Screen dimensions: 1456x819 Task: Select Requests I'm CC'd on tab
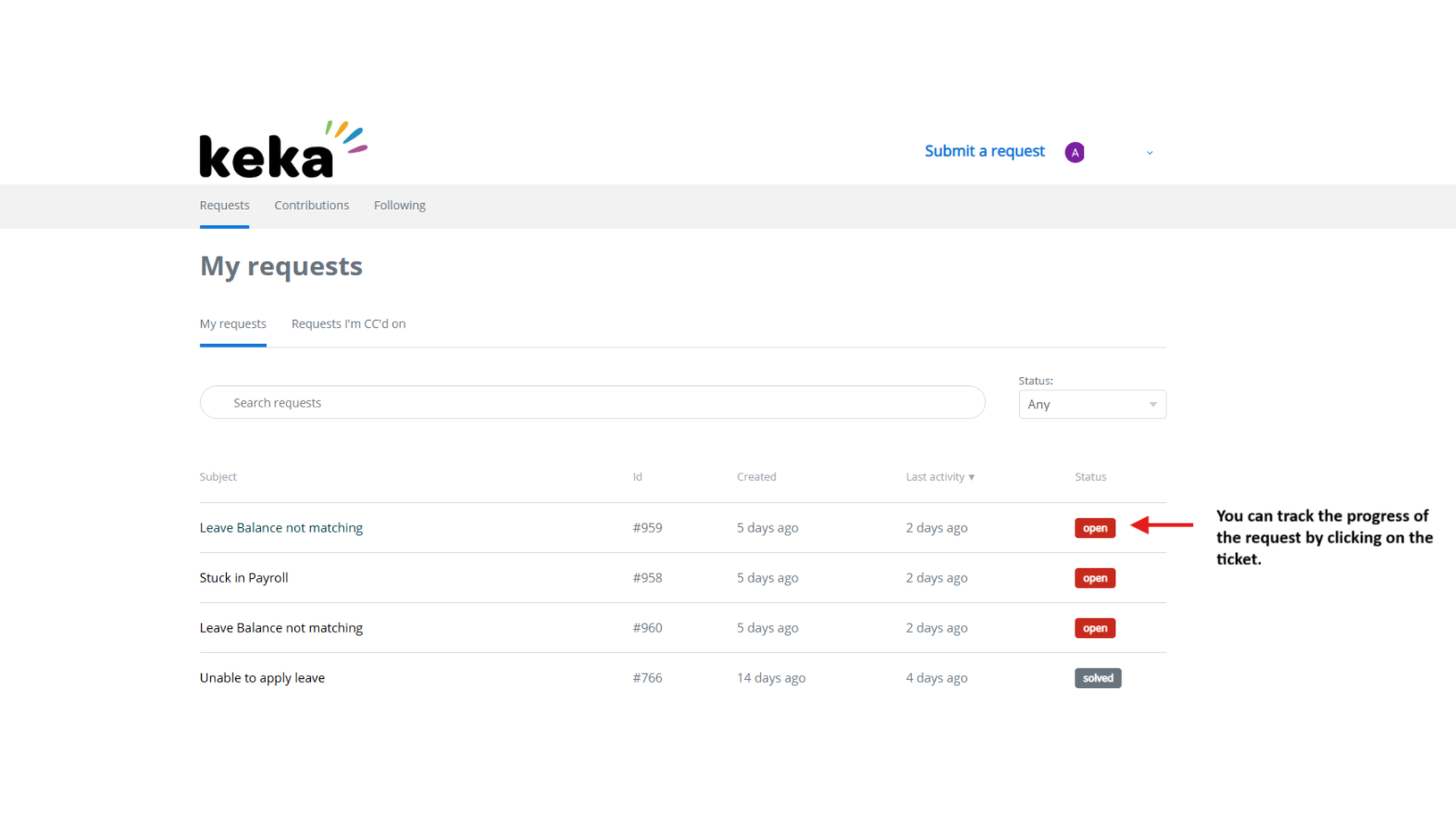click(348, 324)
